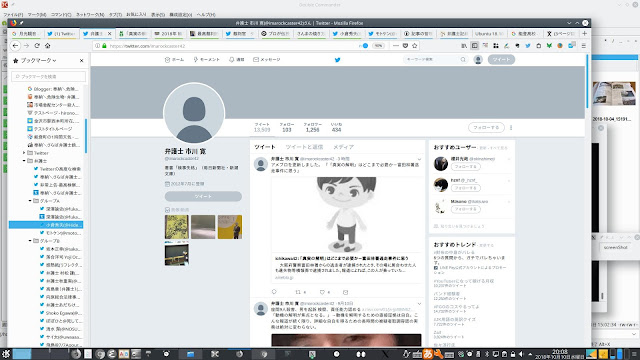Screen dimensions: 640x360
Task: Reply to the first tweet
Action: coord(274,292)
